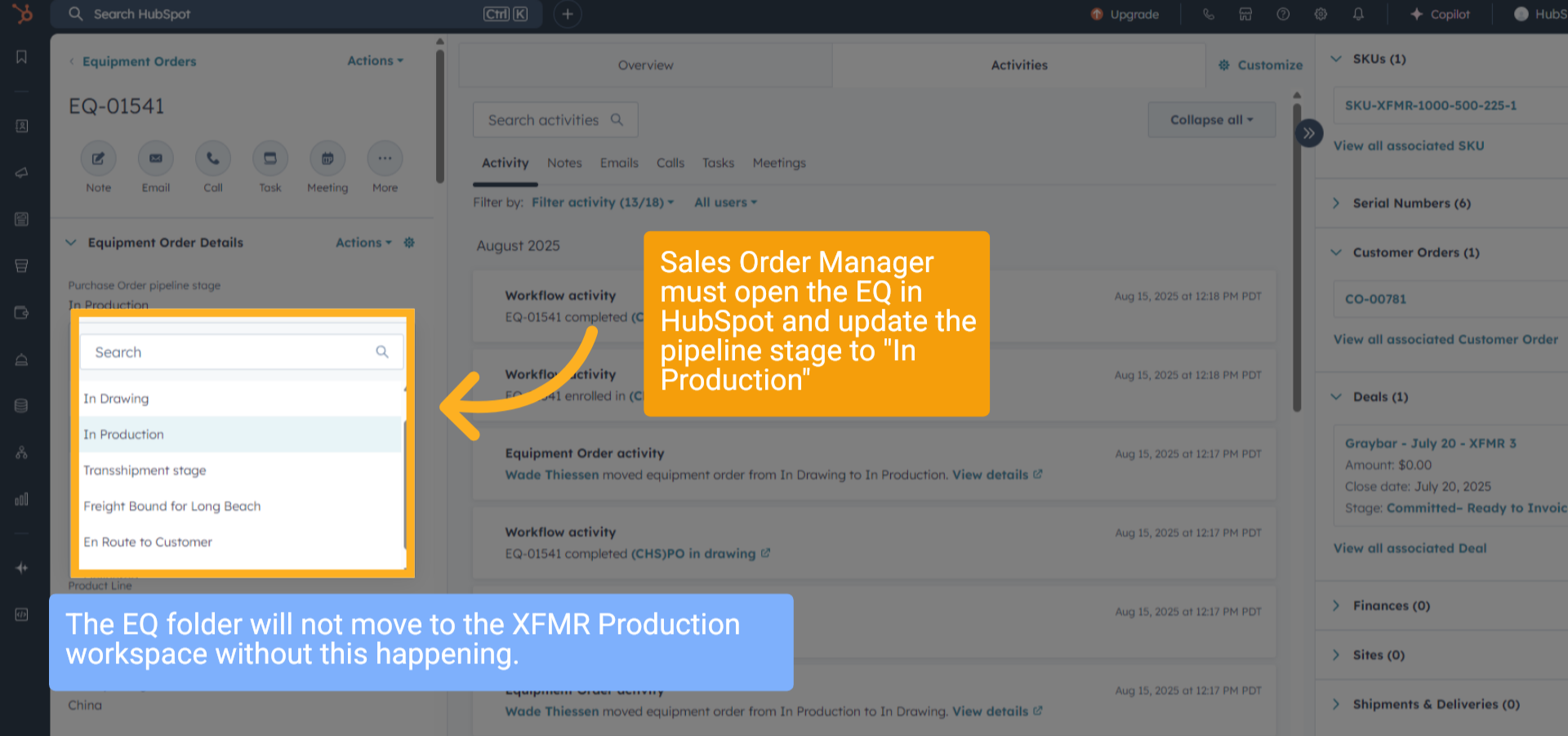Switch to the Activities tab
The width and height of the screenshot is (1568, 736).
1019,65
